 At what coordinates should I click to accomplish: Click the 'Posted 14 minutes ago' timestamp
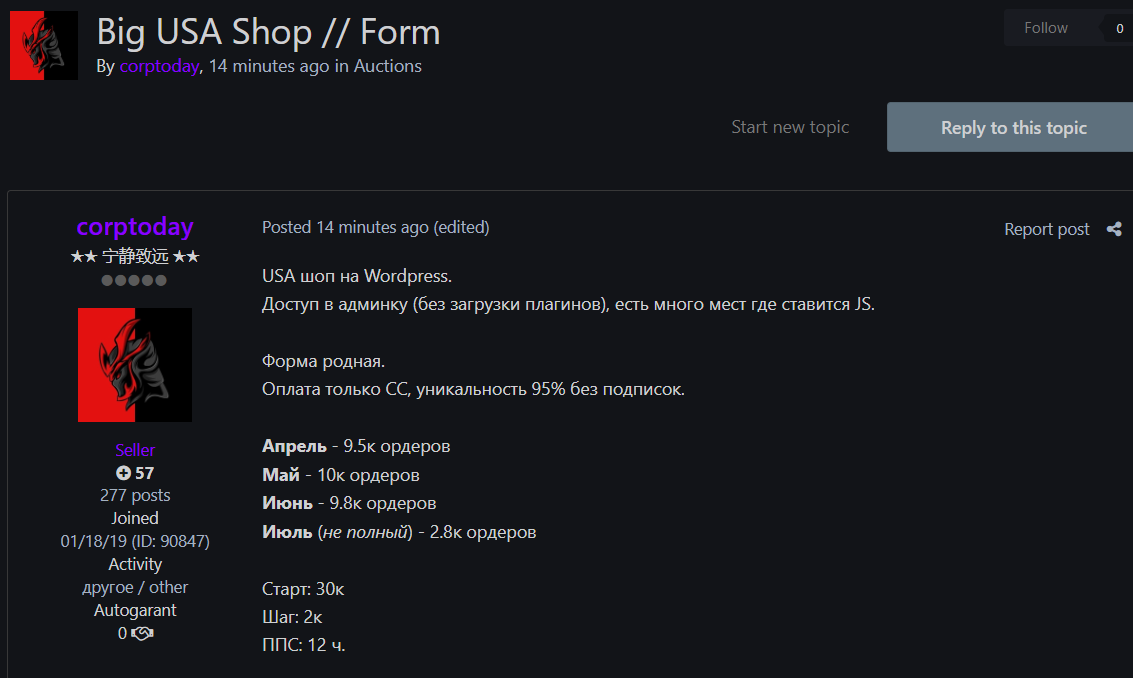[x=345, y=227]
